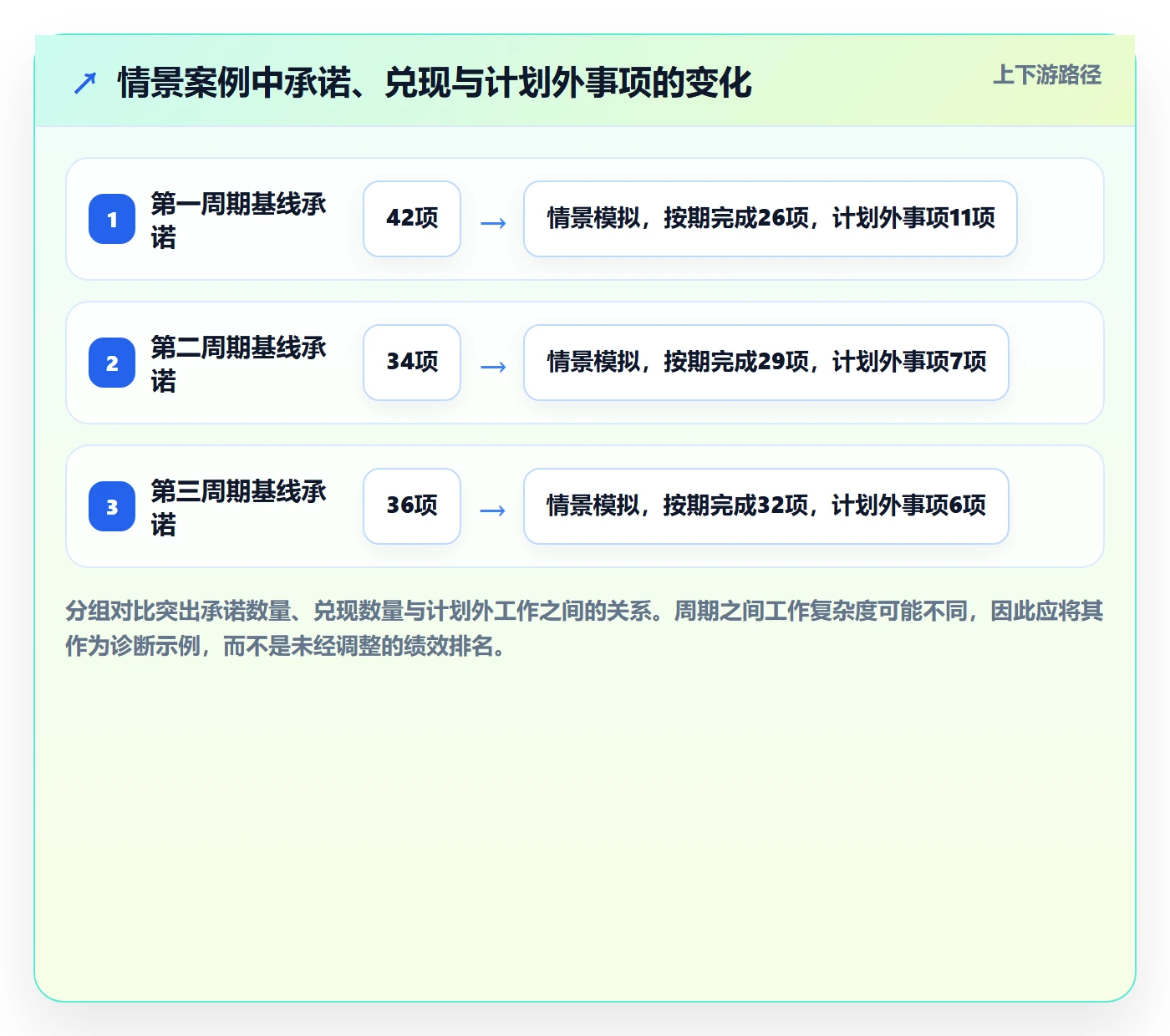1170x1036 pixels.
Task: Select the 第一周期基线承诺 label
Action: 239,220
